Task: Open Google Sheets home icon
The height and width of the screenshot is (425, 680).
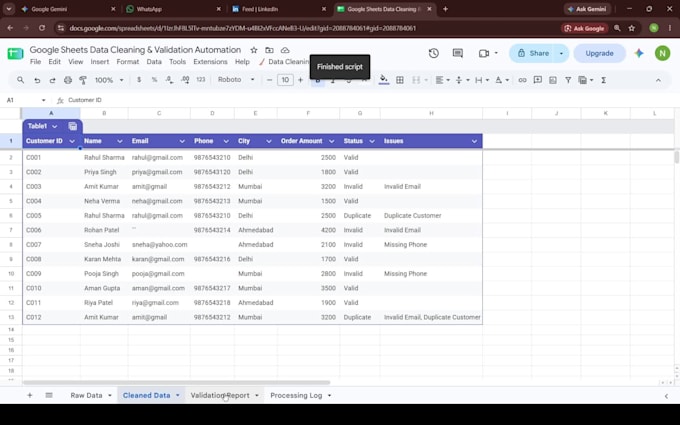Action: pos(15,54)
